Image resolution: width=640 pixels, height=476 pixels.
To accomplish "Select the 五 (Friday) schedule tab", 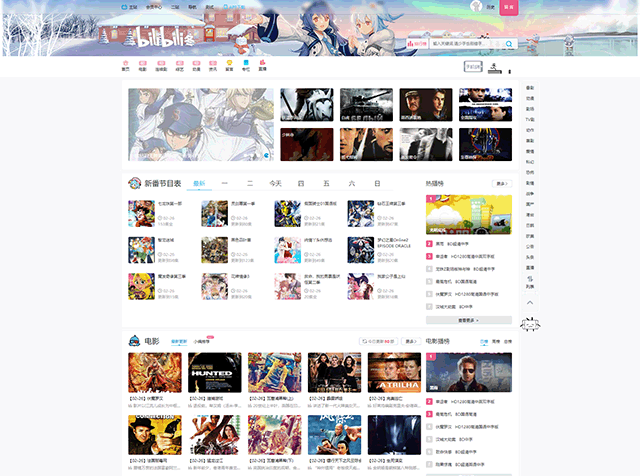I will 326,183.
